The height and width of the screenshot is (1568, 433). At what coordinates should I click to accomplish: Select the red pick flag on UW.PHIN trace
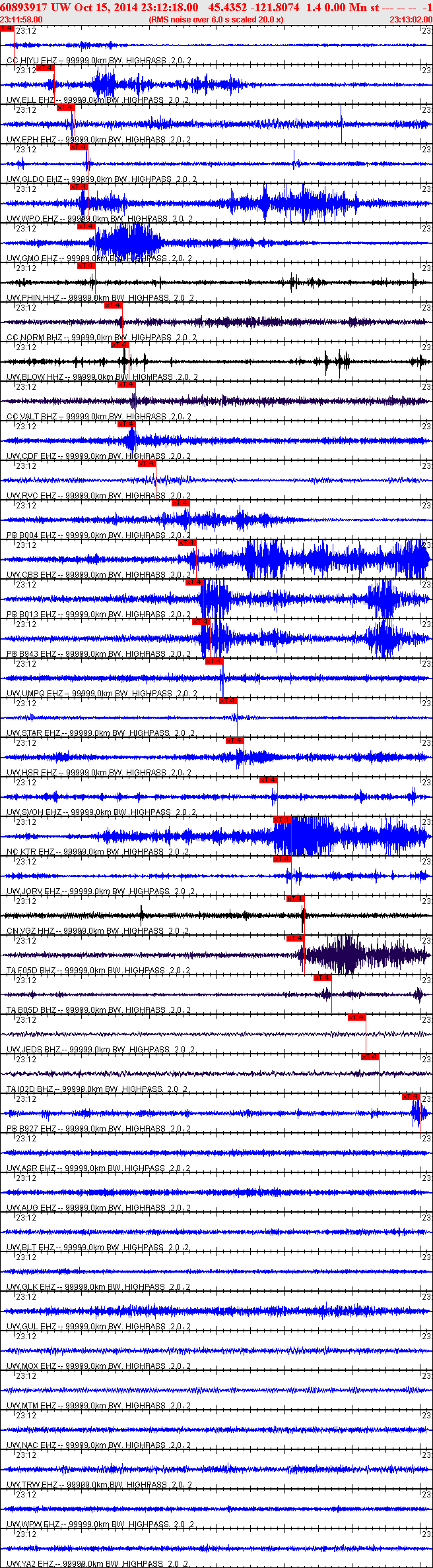click(x=86, y=266)
